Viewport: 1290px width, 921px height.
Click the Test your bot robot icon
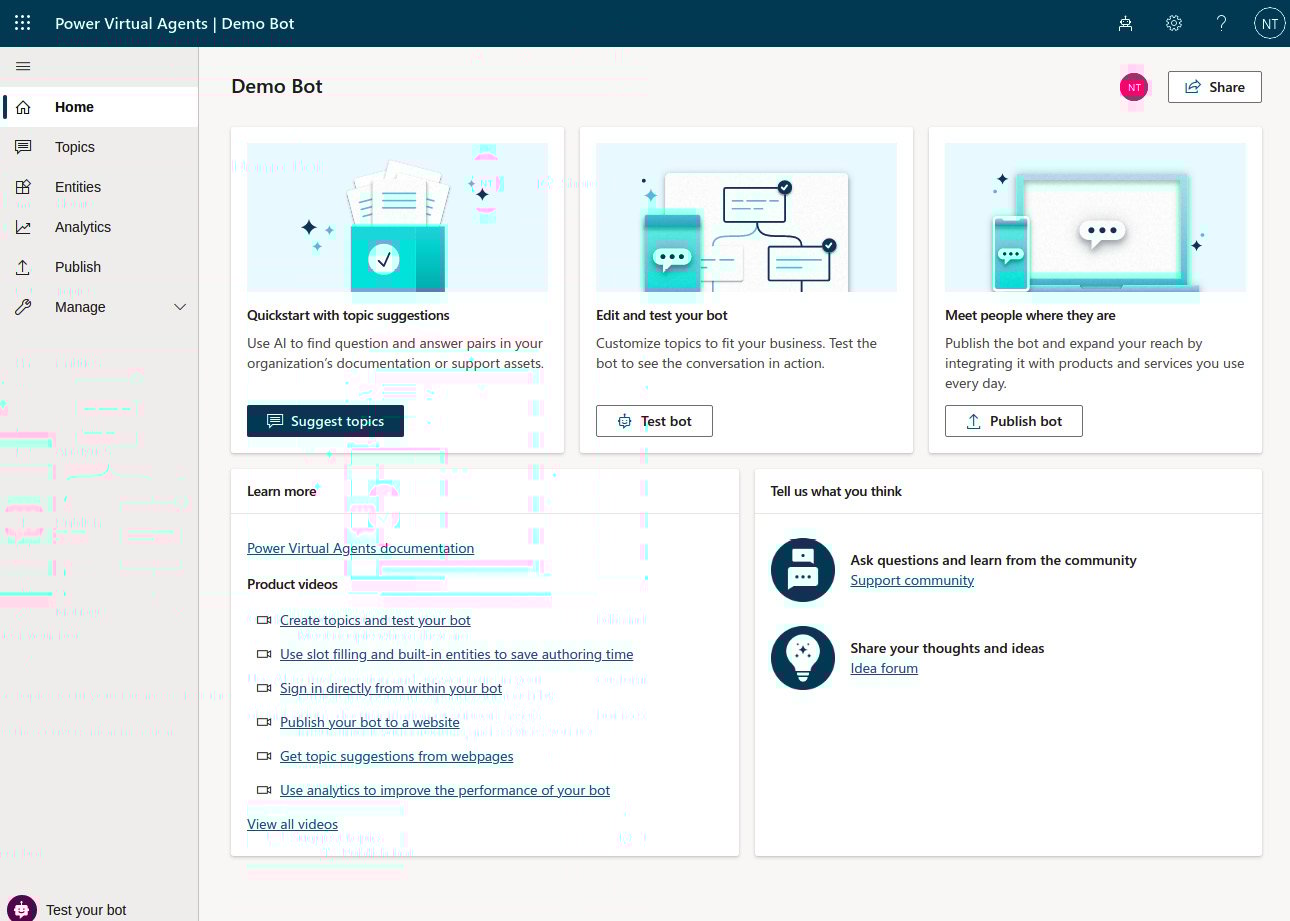[x=23, y=909]
